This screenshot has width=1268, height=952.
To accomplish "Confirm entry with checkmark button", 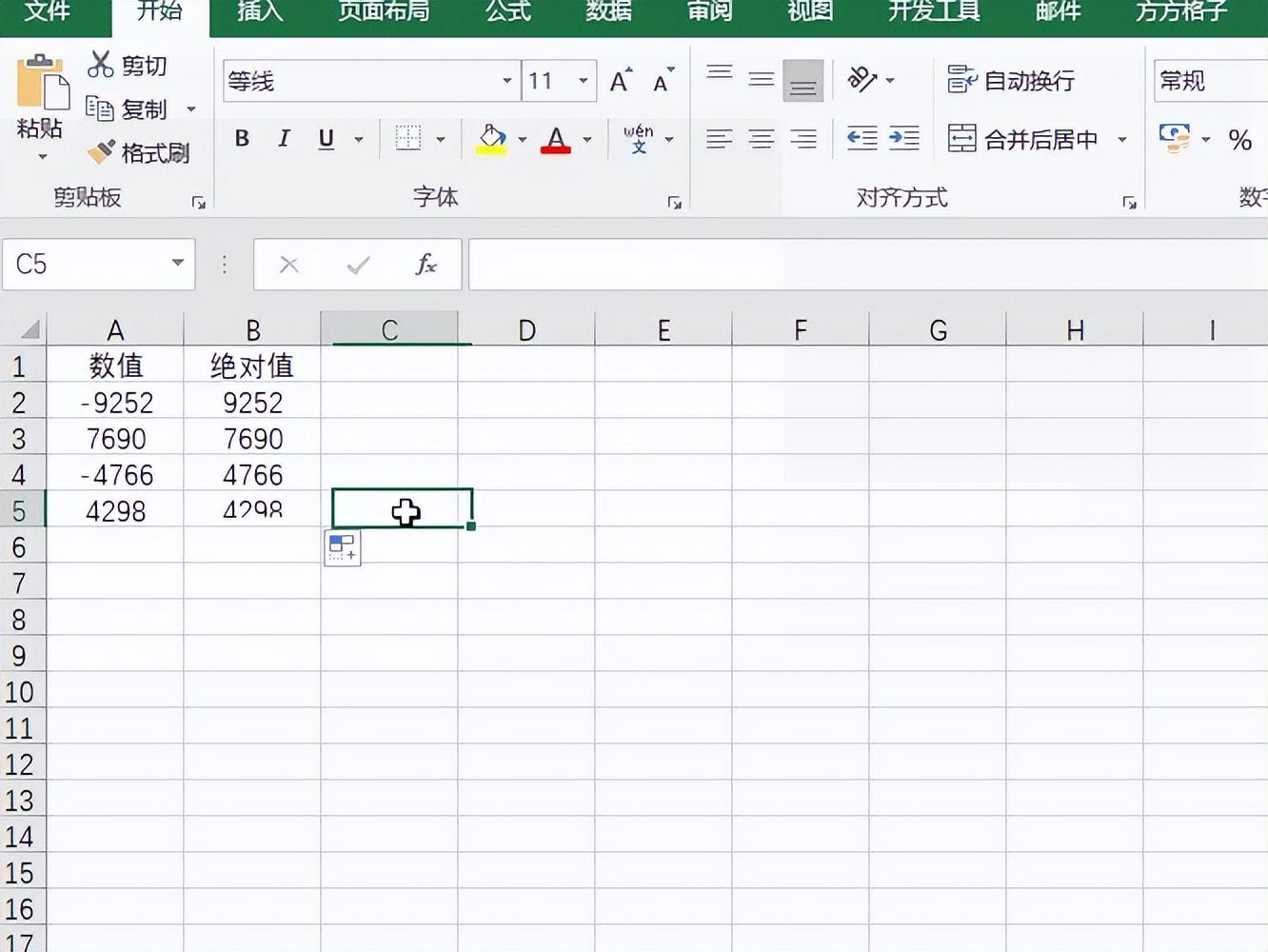I will pos(358,264).
